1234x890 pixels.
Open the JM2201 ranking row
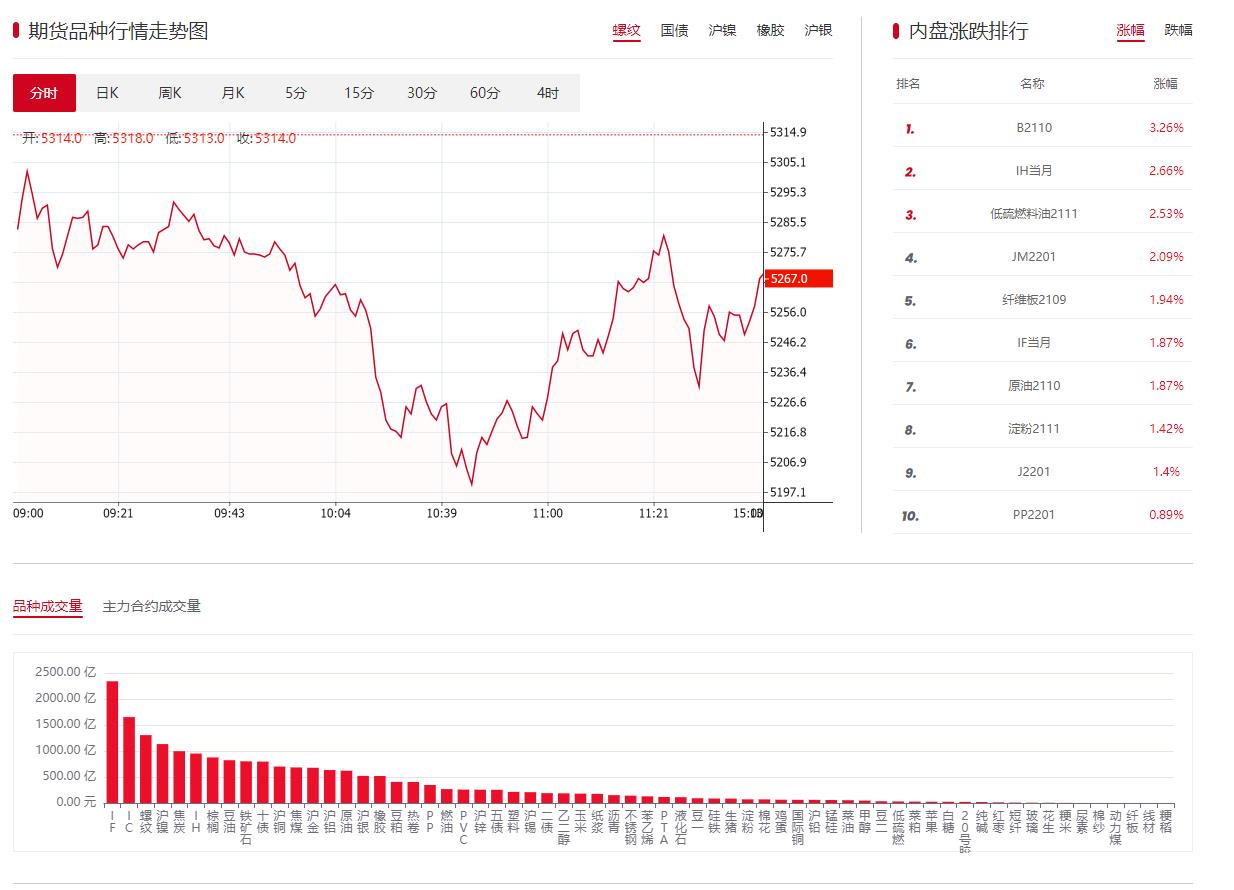coord(1033,257)
